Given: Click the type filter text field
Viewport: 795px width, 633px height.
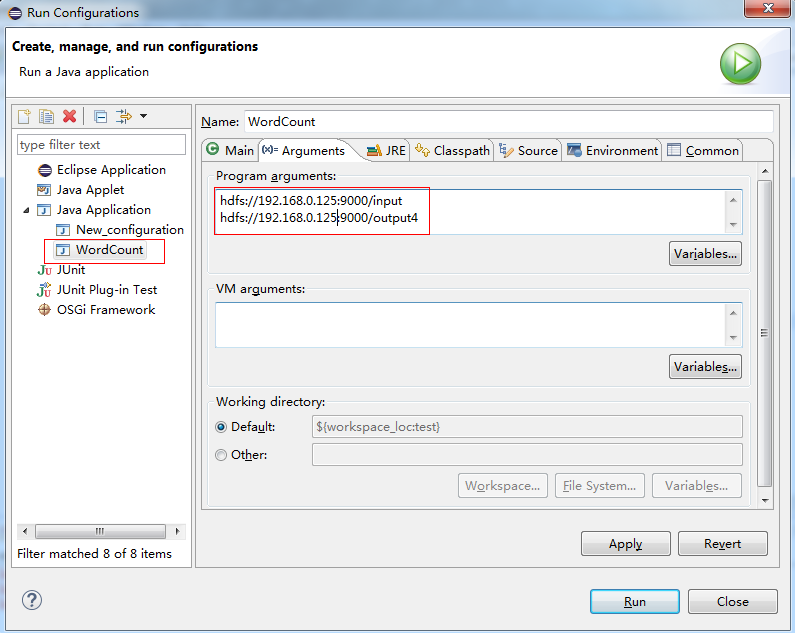Looking at the screenshot, I should pyautogui.click(x=101, y=145).
